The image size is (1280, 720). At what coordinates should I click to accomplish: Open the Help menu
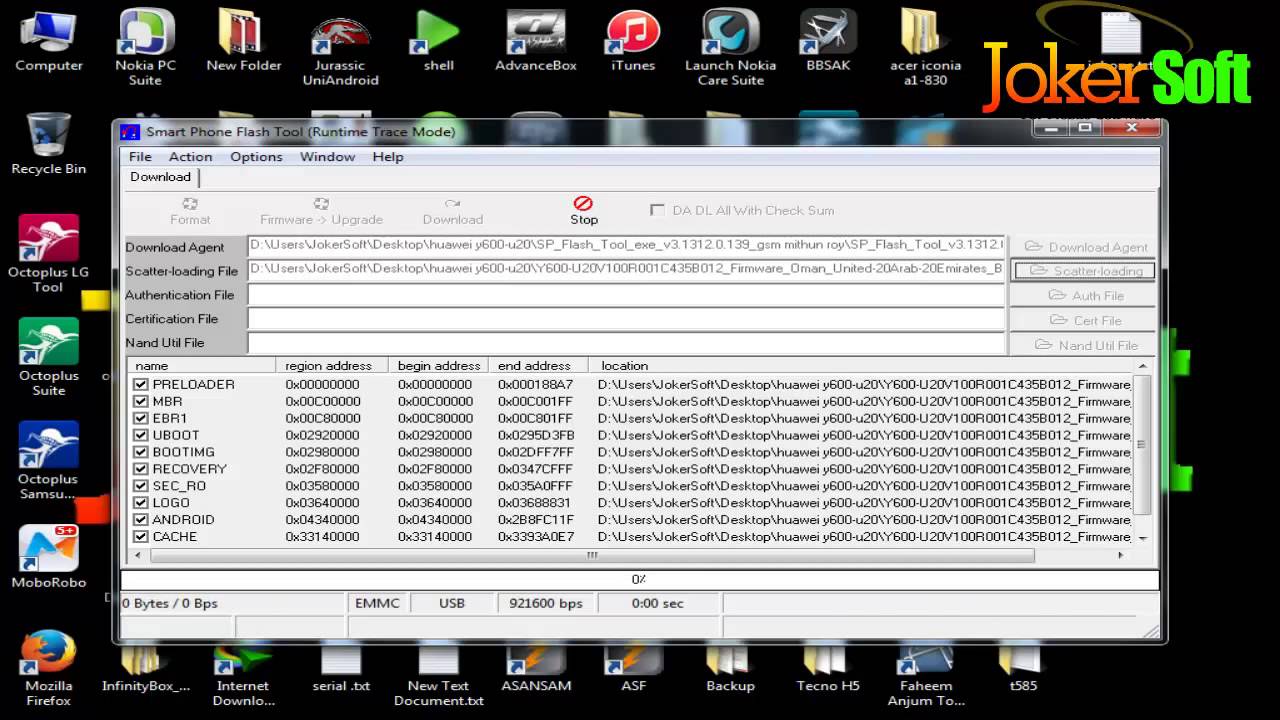pos(388,156)
